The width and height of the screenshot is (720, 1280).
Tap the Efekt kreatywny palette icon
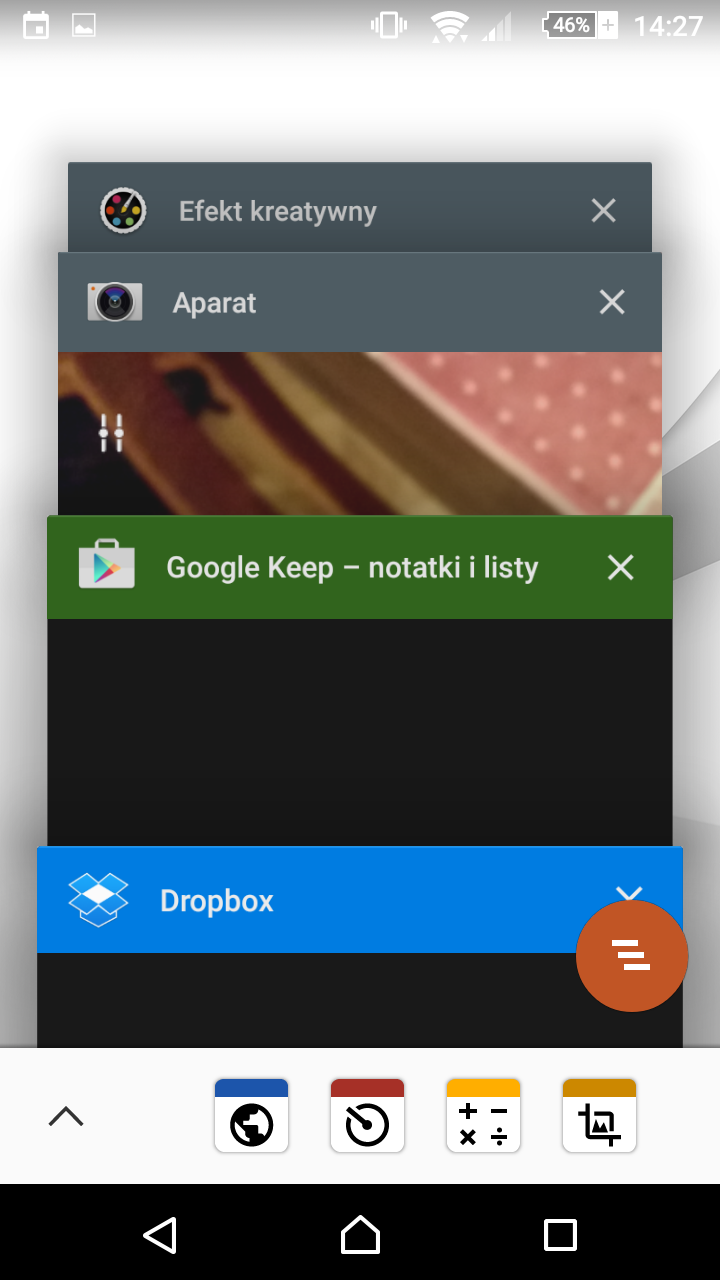pos(124,211)
